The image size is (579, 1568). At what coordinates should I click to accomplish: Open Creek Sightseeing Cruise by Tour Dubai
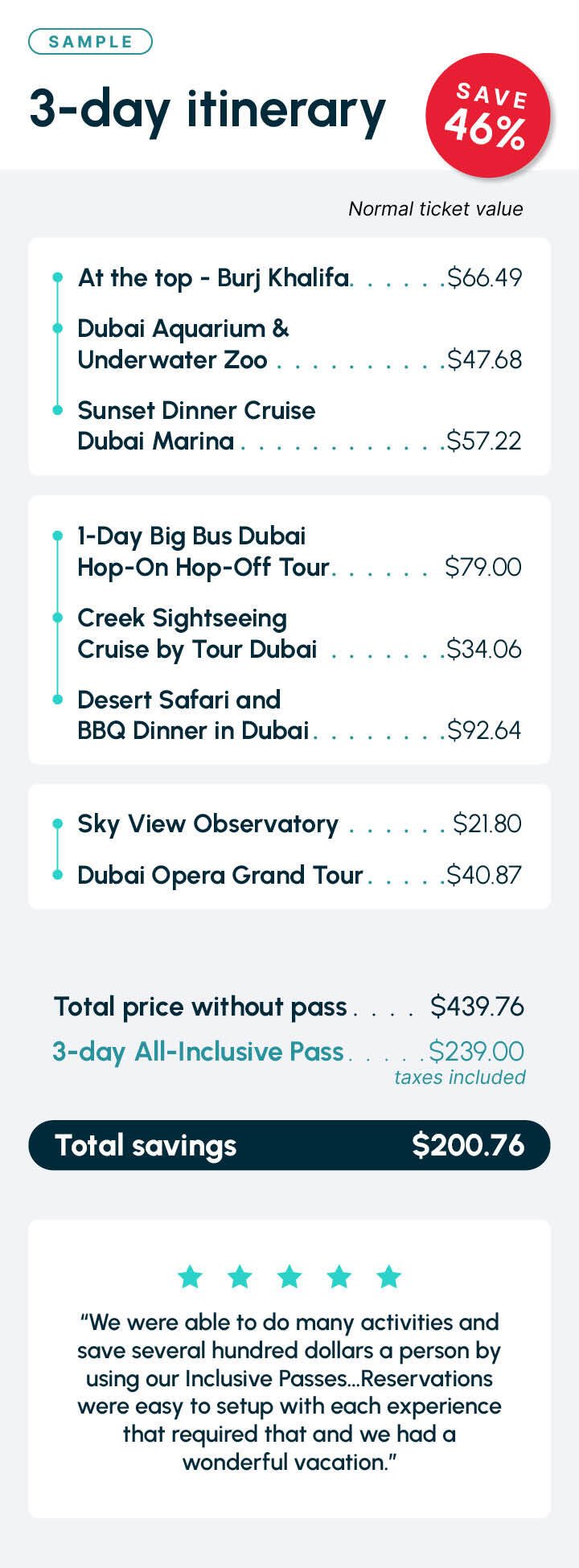[x=197, y=634]
